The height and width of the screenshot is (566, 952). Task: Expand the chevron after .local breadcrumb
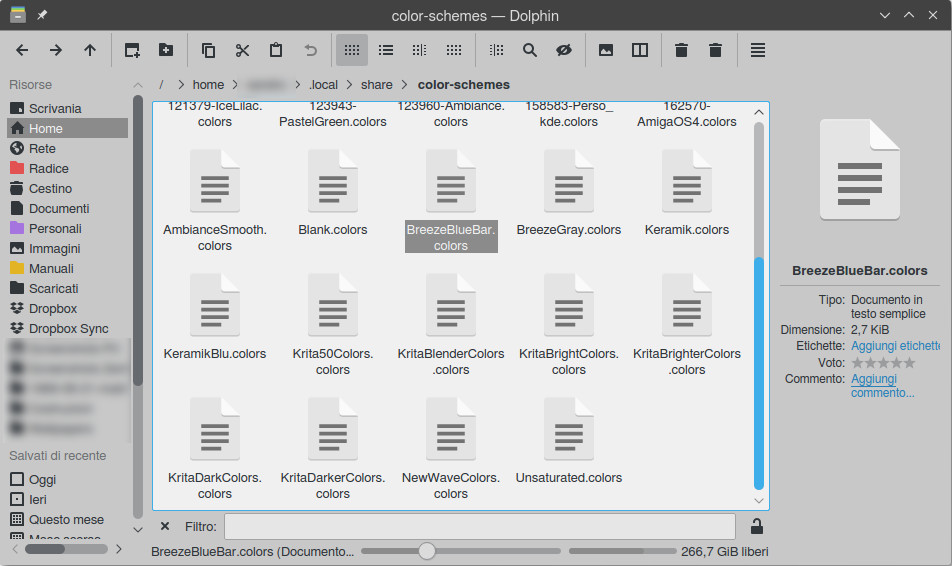click(x=349, y=85)
